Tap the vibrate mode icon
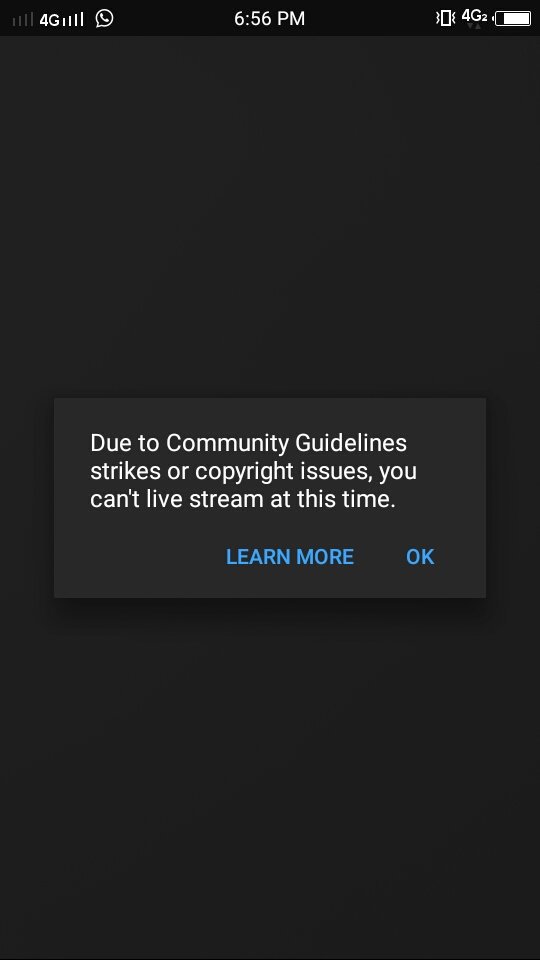540x960 pixels. pyautogui.click(x=446, y=18)
